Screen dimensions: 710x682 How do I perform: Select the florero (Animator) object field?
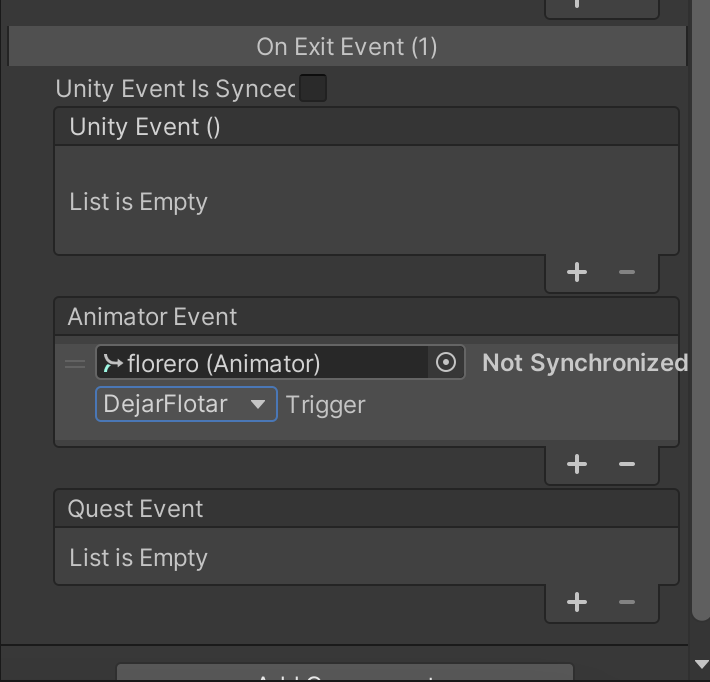coord(262,362)
